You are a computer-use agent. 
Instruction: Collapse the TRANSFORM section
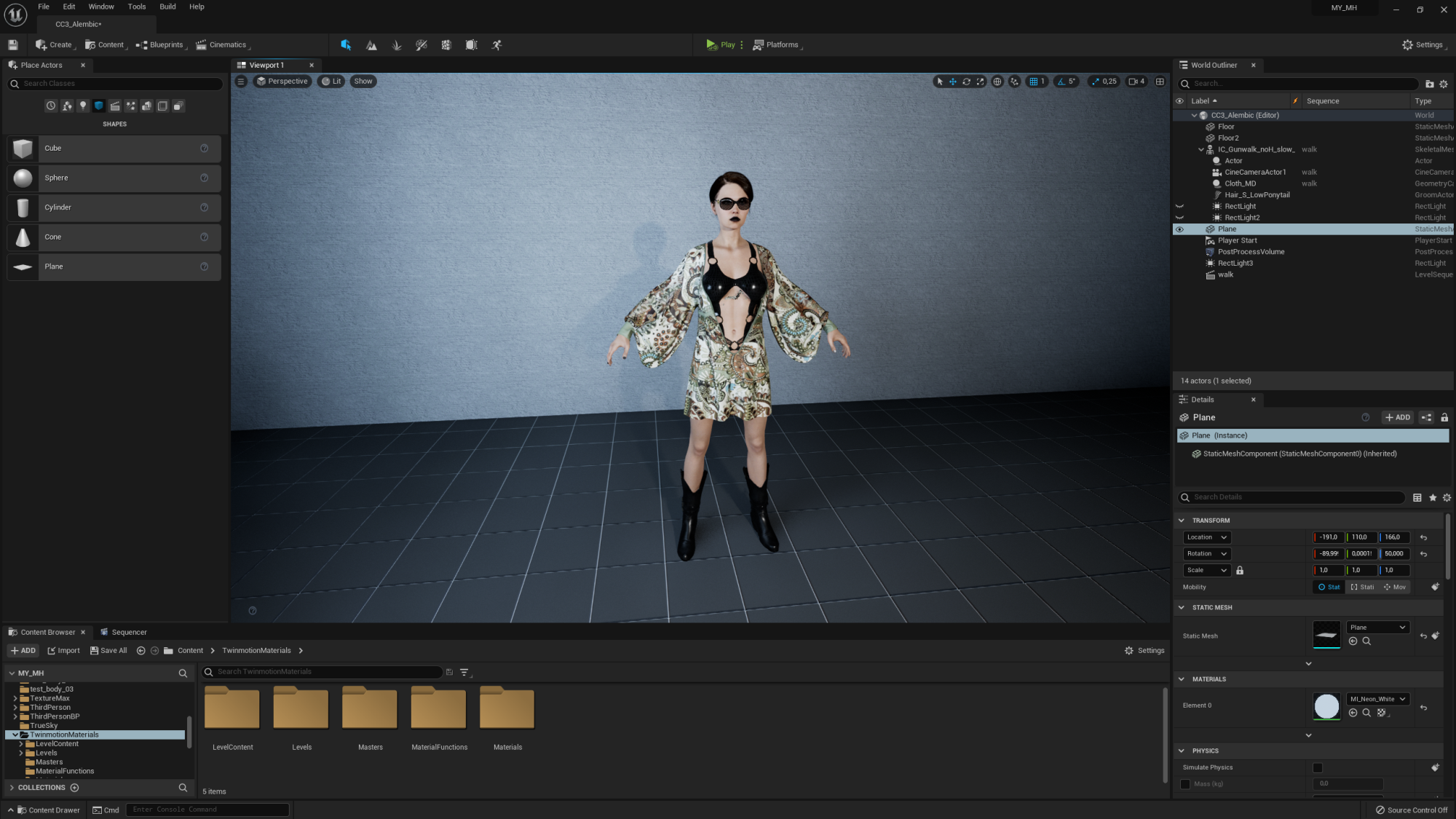pos(1182,521)
